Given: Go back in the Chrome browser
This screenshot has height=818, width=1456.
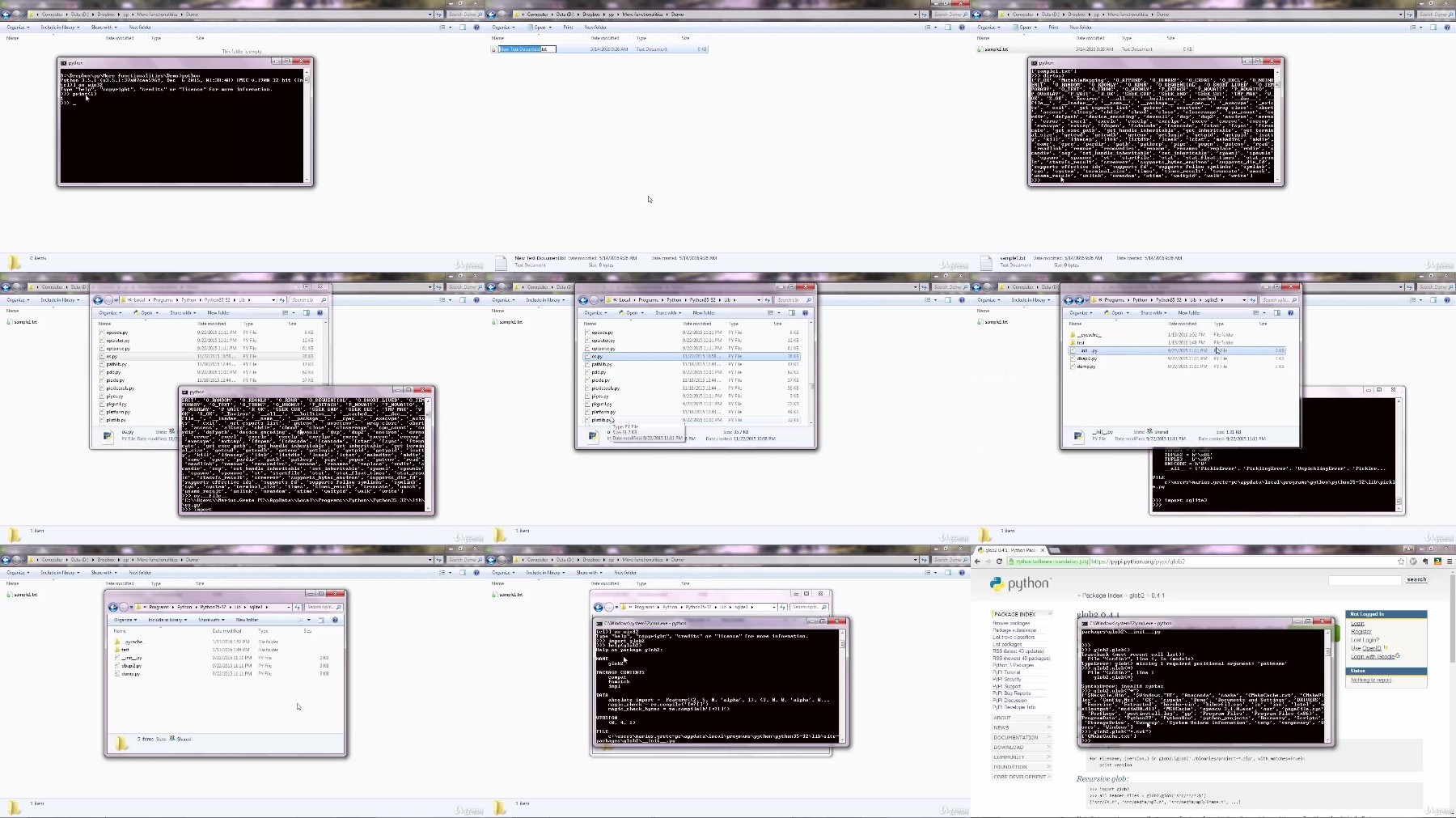Looking at the screenshot, I should click(978, 561).
